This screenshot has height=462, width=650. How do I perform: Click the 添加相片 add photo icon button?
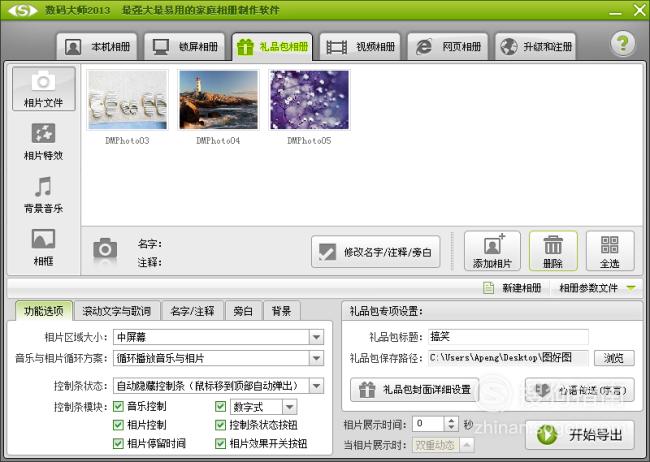pos(492,251)
